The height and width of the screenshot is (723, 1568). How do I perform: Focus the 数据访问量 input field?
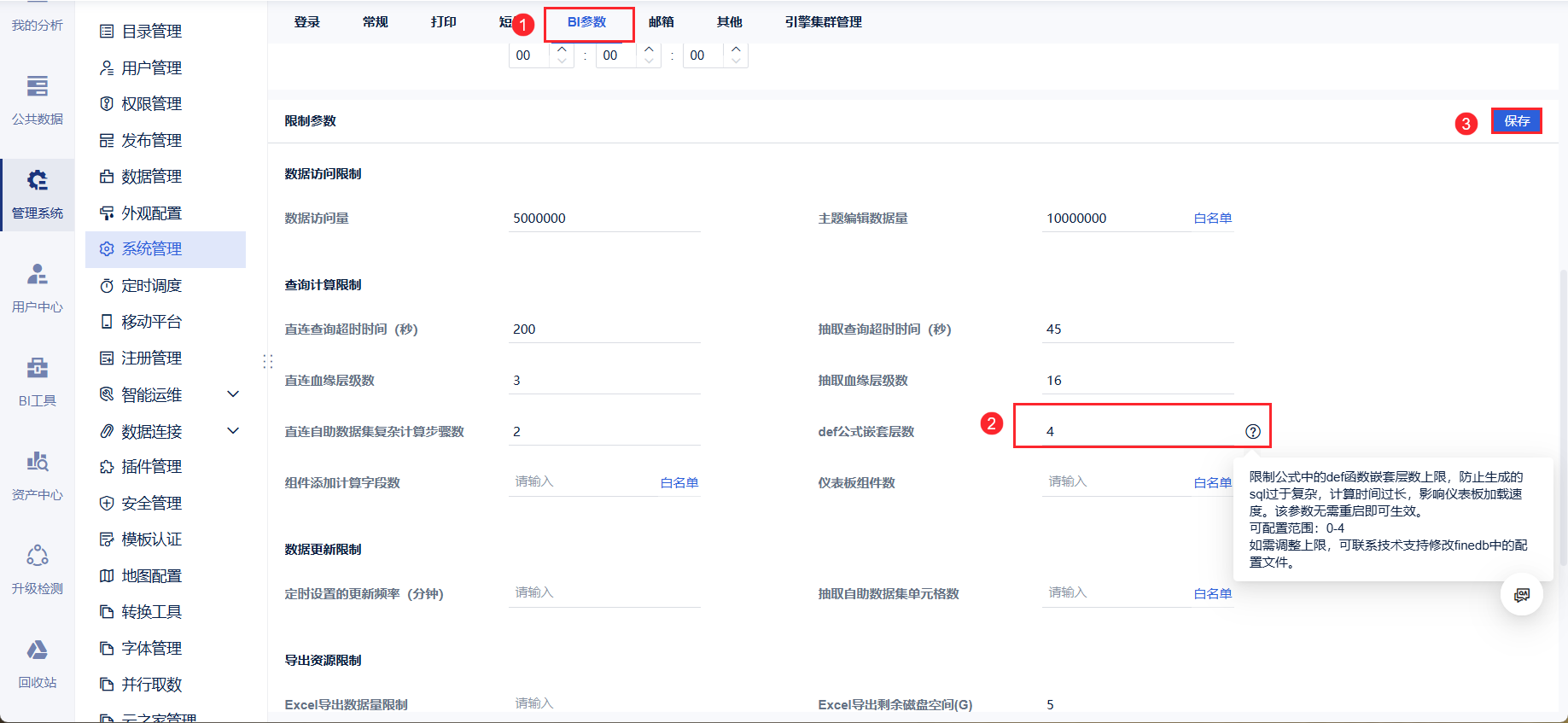coord(604,219)
